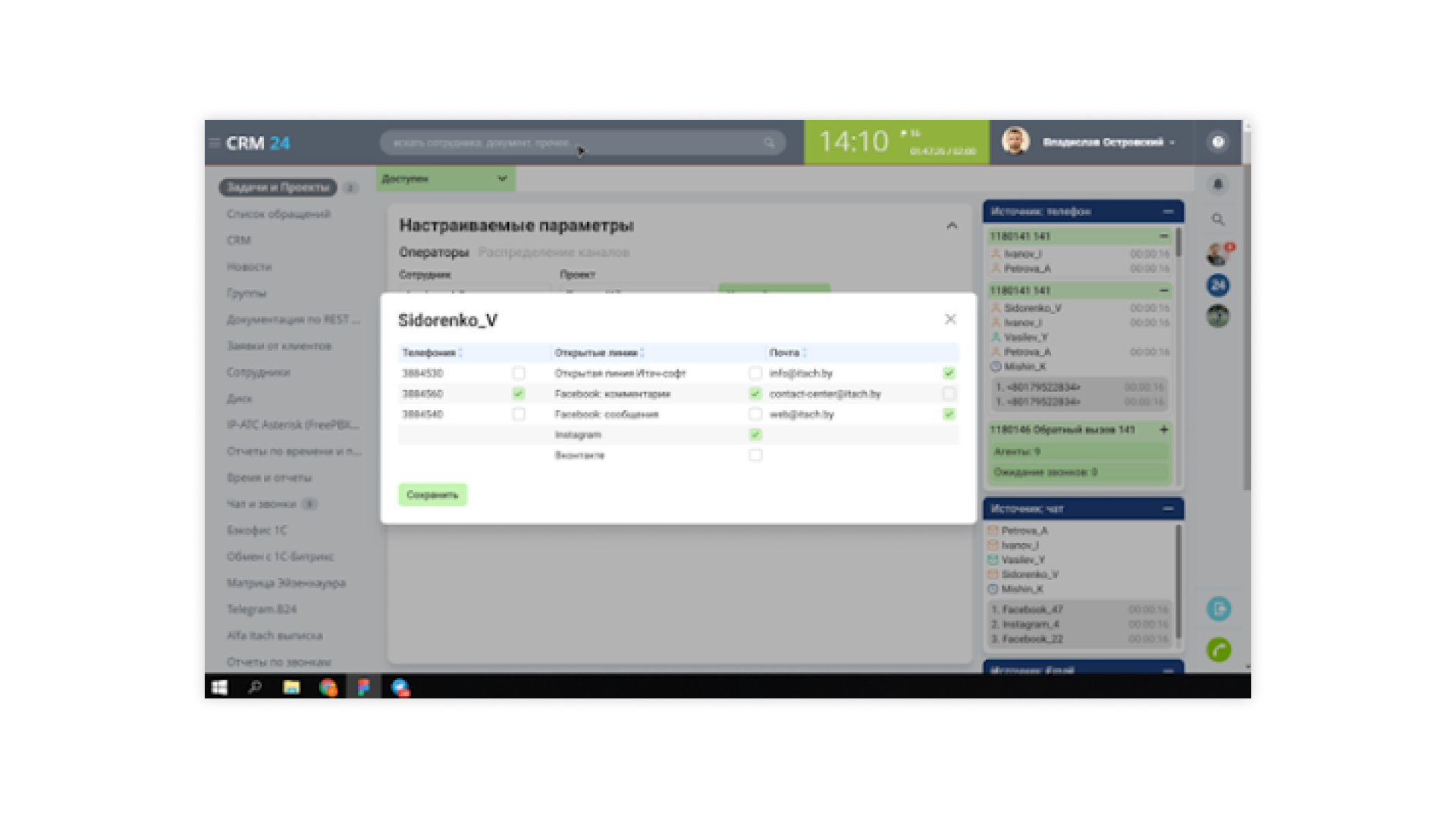This screenshot has height=819, width=1456.
Task: Click the green Сохранить button
Action: click(x=432, y=494)
